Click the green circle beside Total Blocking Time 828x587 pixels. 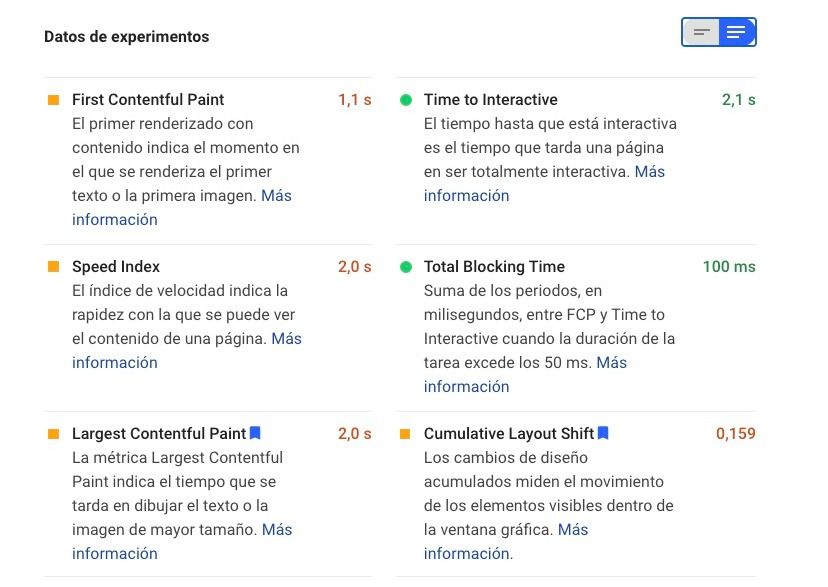click(406, 267)
